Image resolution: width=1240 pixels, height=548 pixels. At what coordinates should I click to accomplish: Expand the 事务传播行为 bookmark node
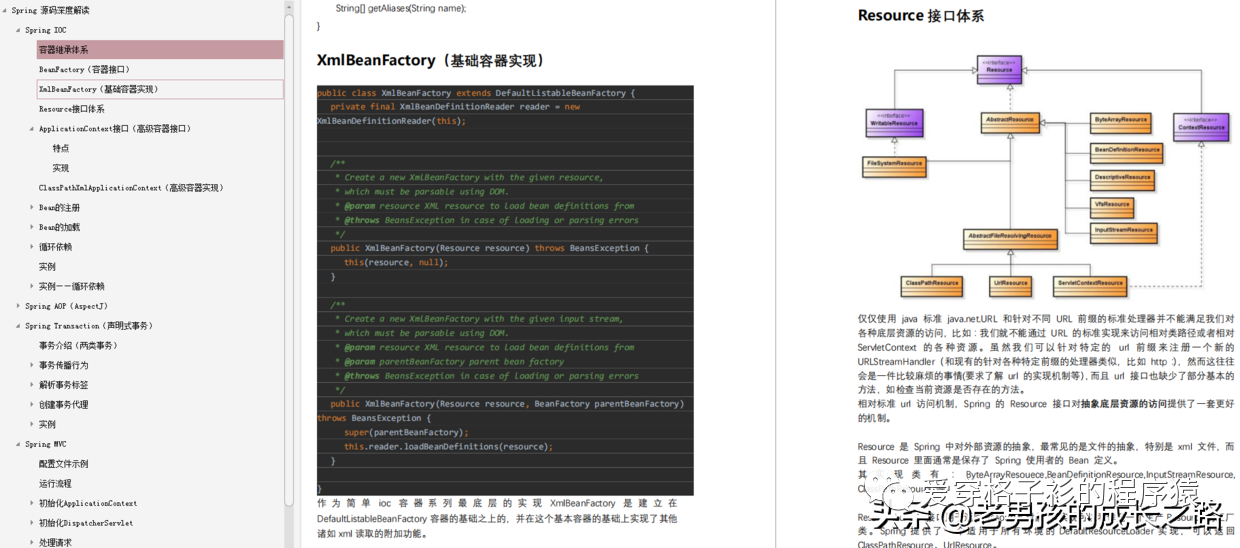pyautogui.click(x=31, y=365)
